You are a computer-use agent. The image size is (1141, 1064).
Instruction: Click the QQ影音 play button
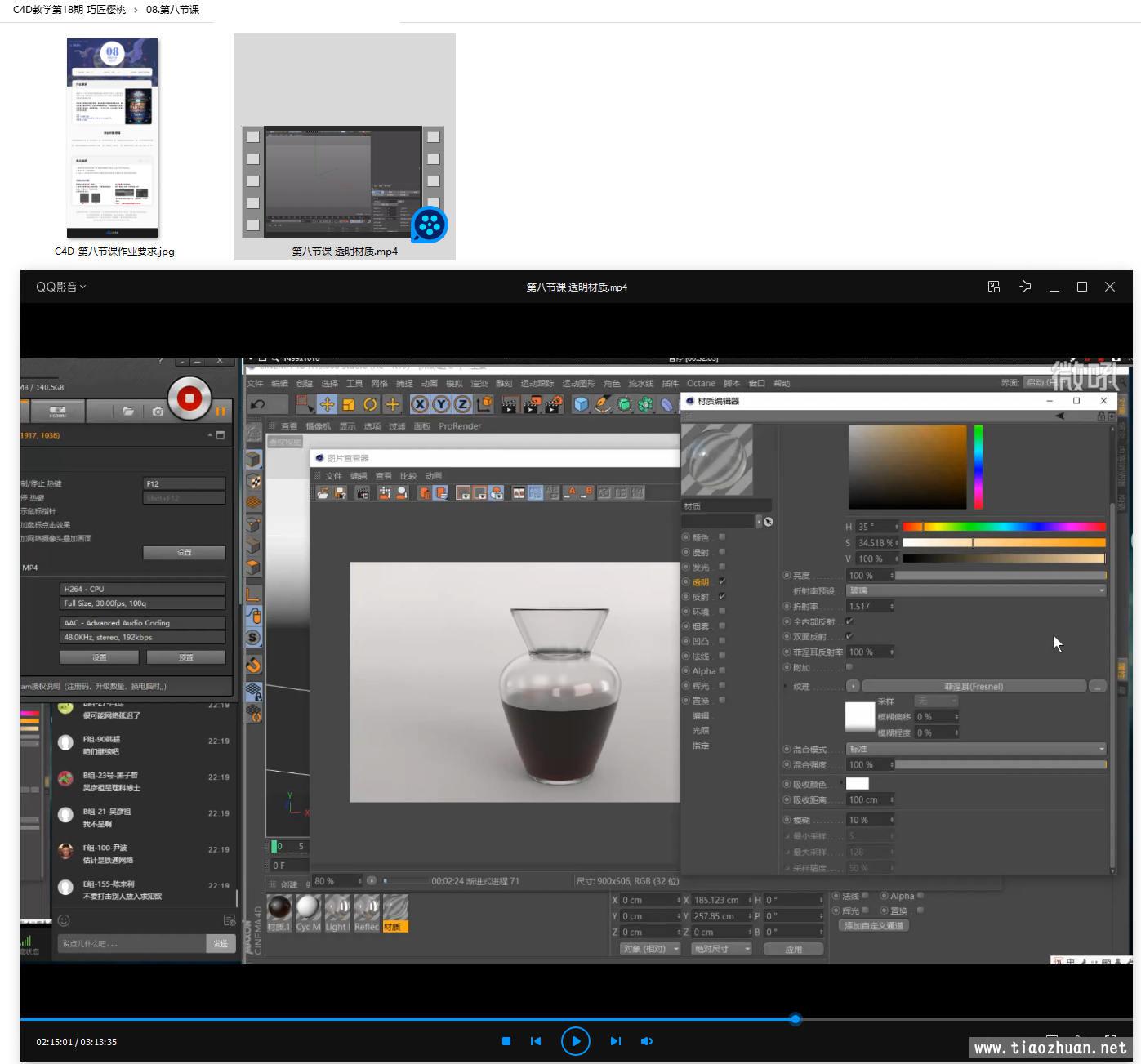pyautogui.click(x=576, y=1041)
